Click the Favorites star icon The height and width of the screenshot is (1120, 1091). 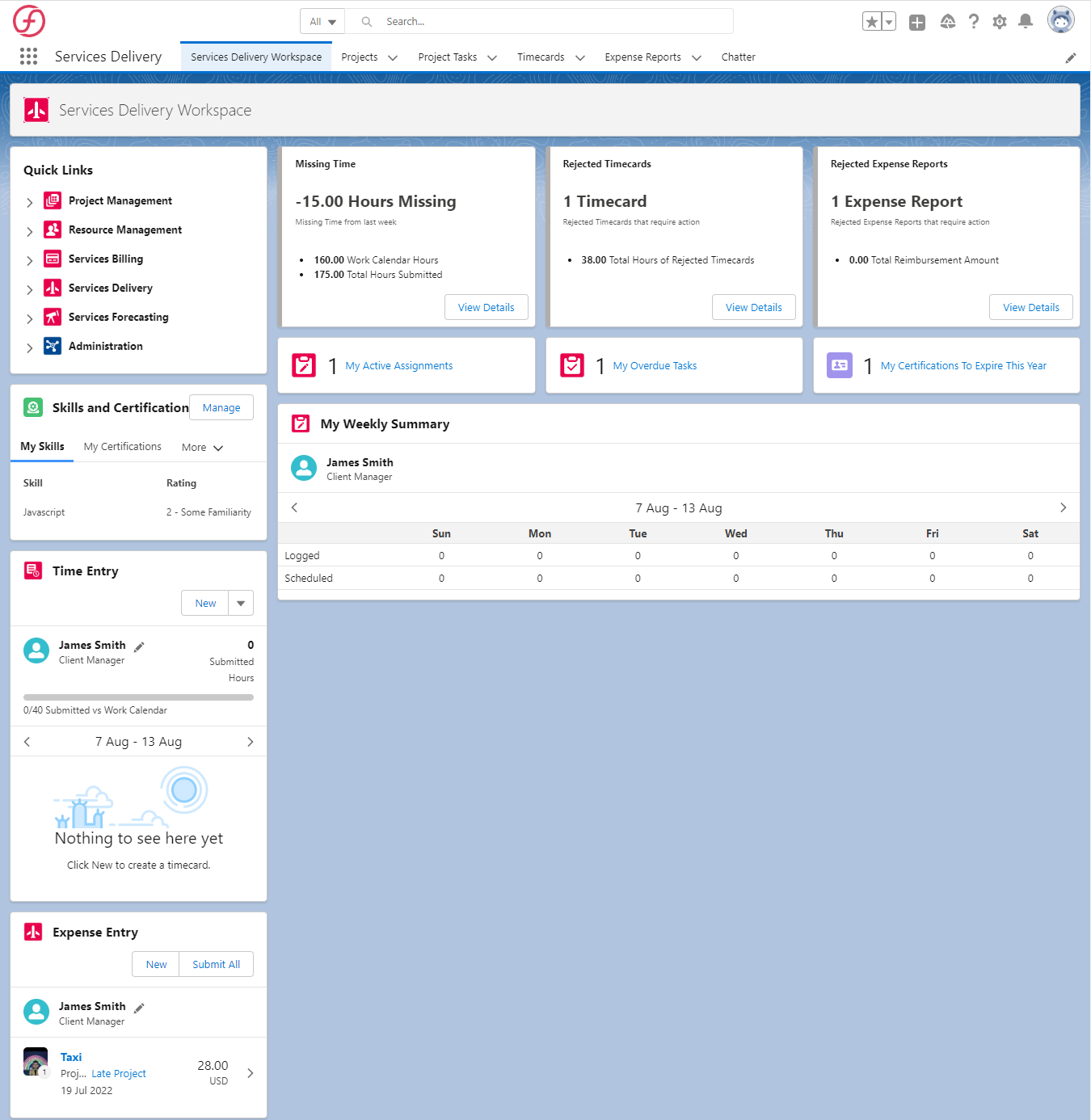click(x=871, y=22)
